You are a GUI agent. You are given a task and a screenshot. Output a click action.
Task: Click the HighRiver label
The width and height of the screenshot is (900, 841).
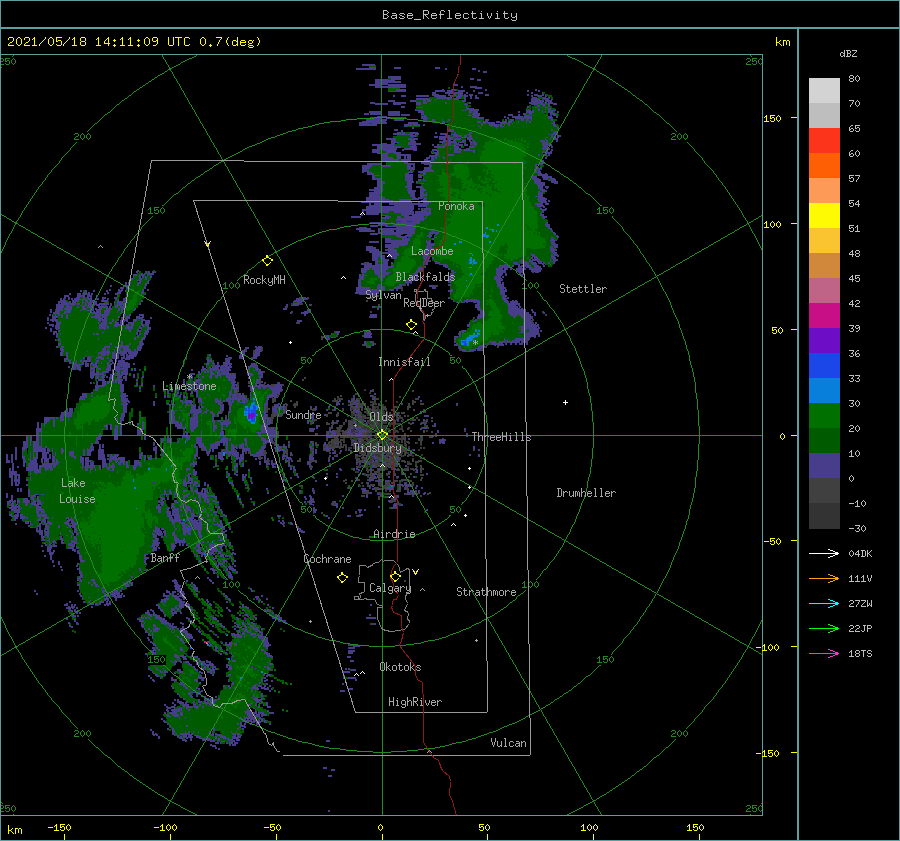coord(415,702)
